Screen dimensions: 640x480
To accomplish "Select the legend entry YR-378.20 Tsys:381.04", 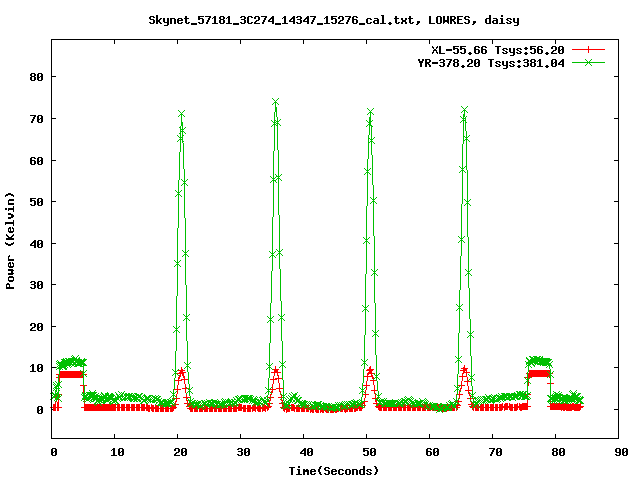I will (x=491, y=63).
